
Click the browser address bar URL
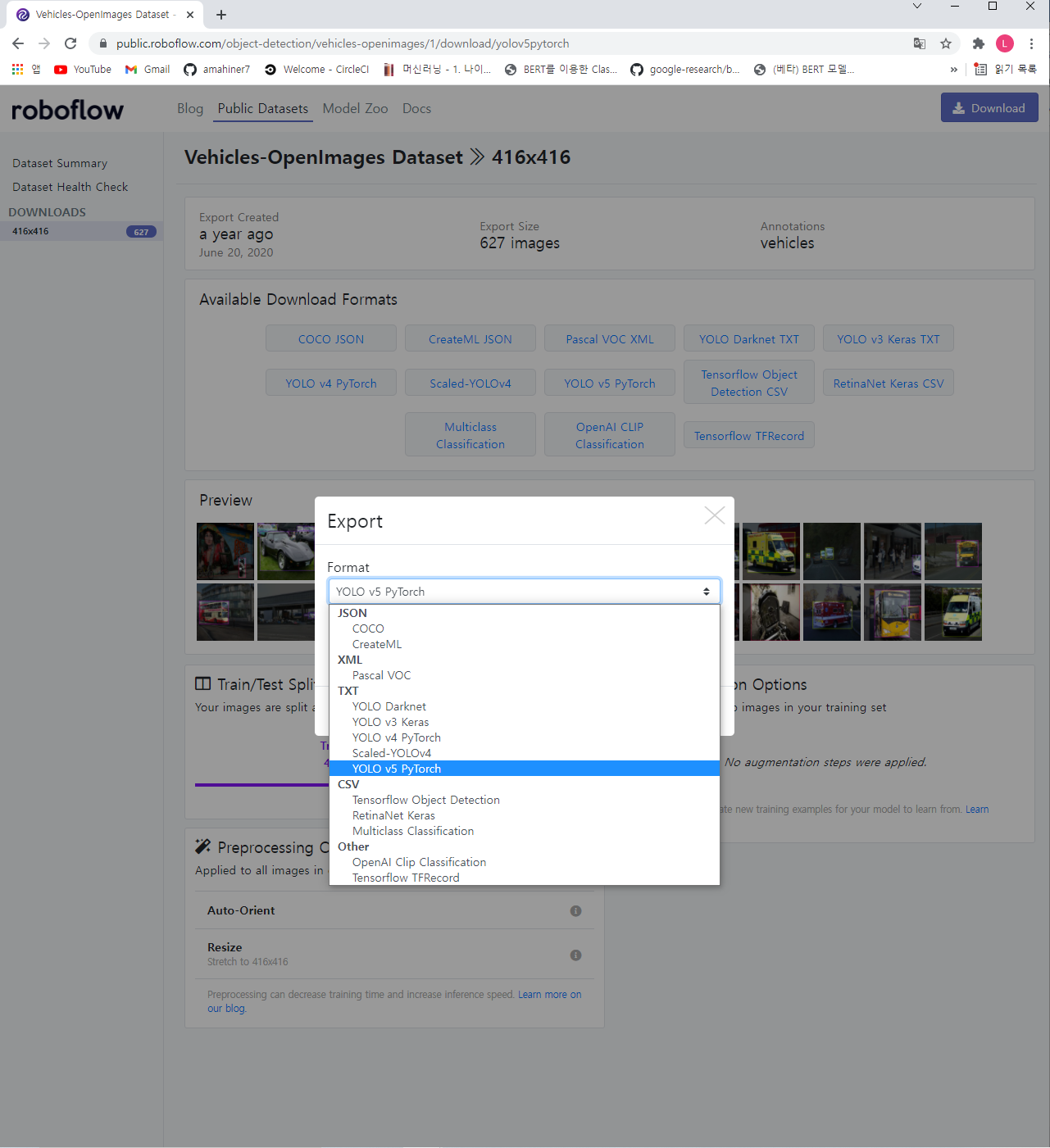(x=343, y=43)
